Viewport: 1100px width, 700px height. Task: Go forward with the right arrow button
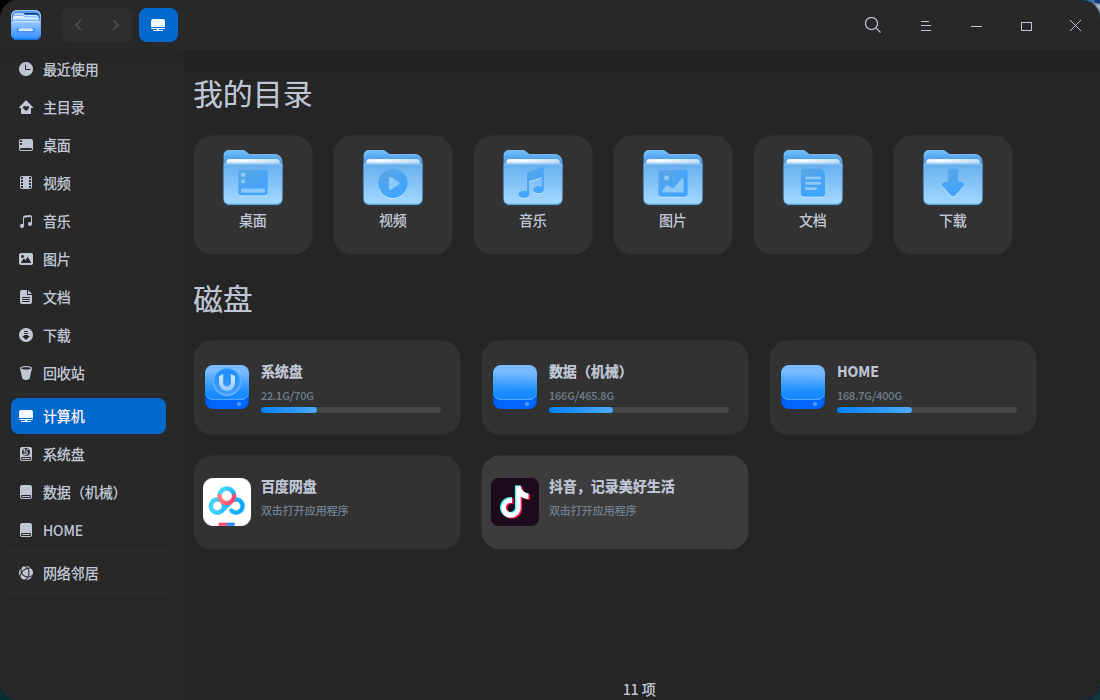coord(115,25)
